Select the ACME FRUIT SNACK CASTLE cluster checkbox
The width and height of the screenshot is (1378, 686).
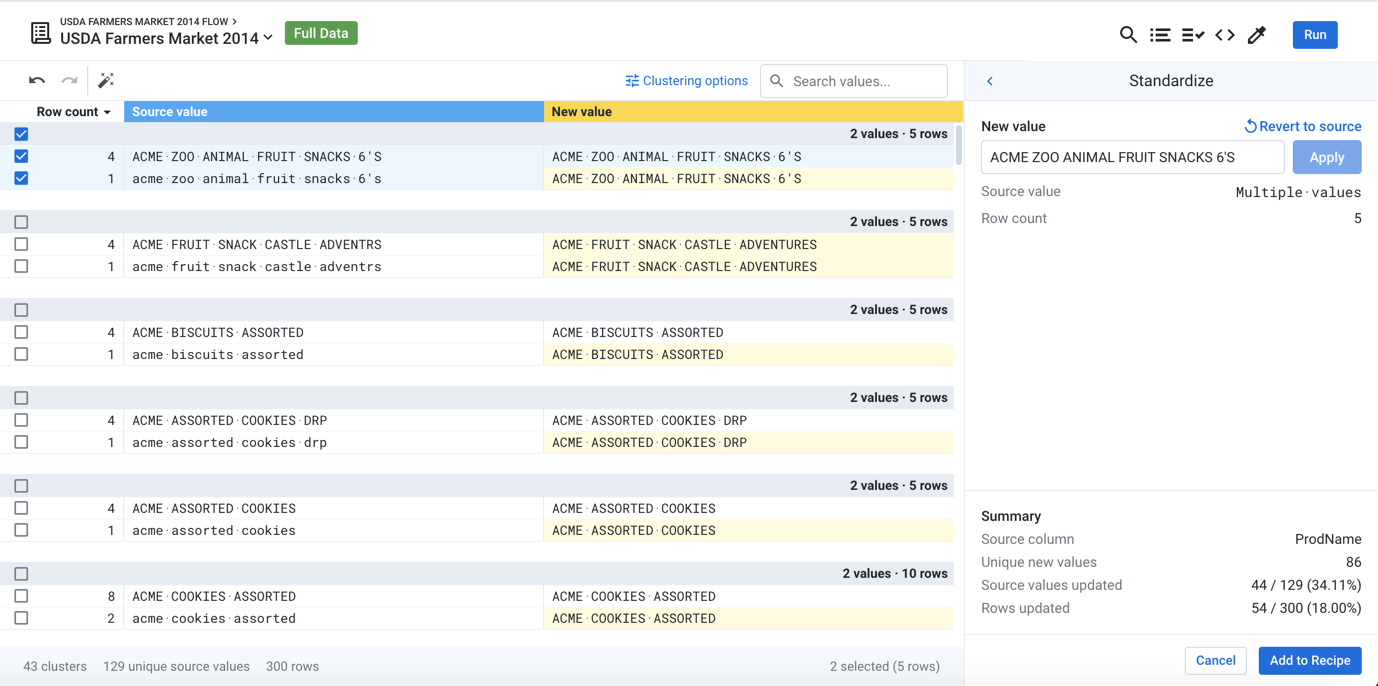[21, 222]
